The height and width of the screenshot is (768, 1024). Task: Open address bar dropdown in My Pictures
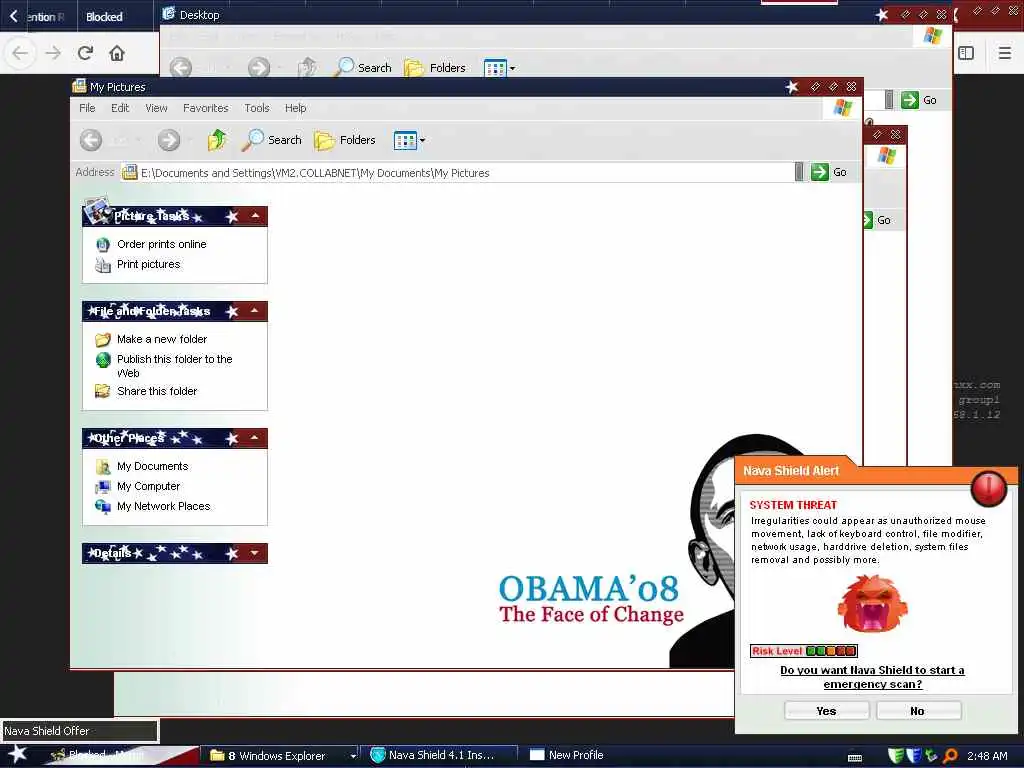(799, 172)
